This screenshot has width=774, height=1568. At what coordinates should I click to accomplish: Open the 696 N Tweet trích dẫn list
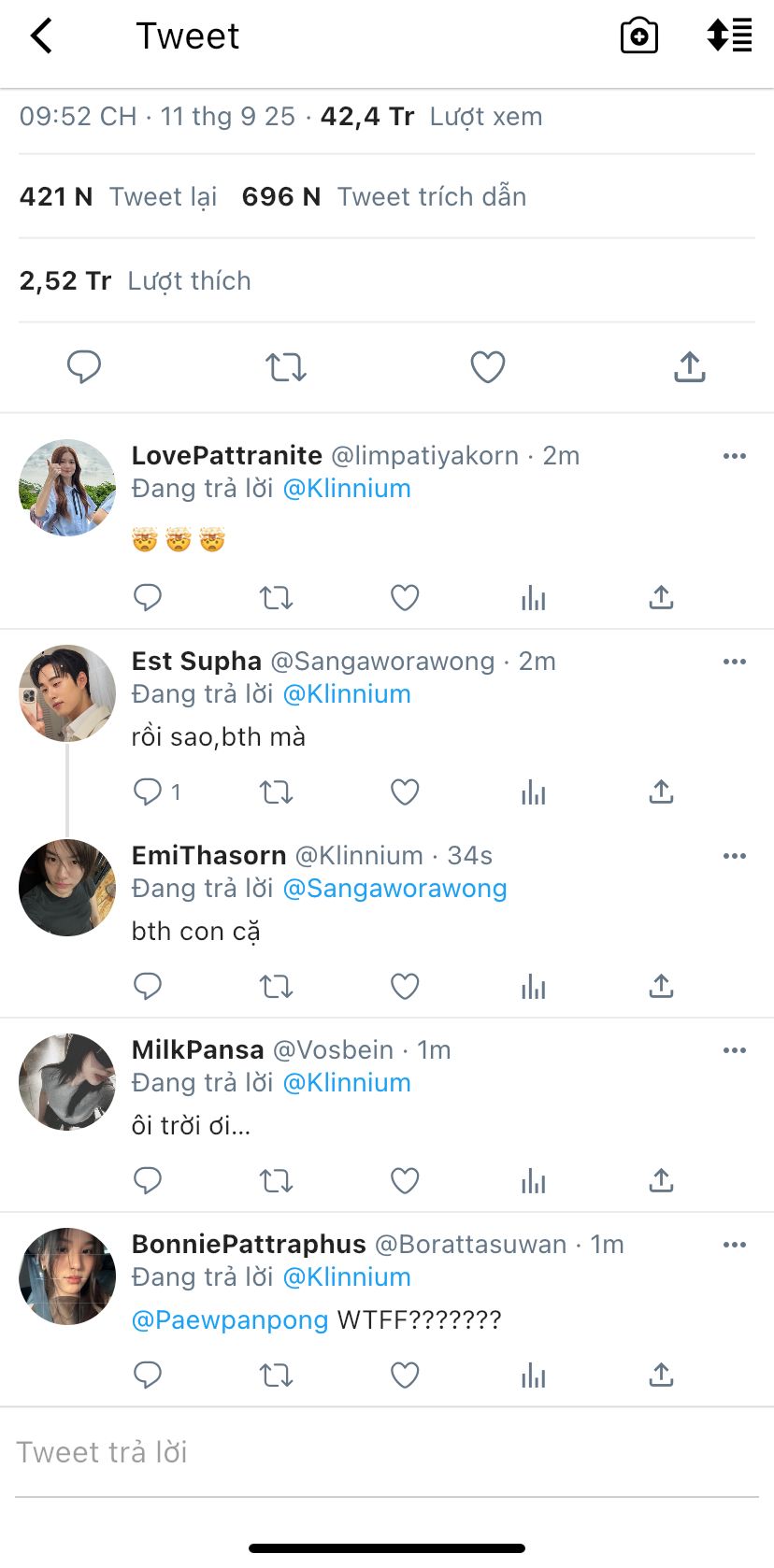click(x=384, y=197)
